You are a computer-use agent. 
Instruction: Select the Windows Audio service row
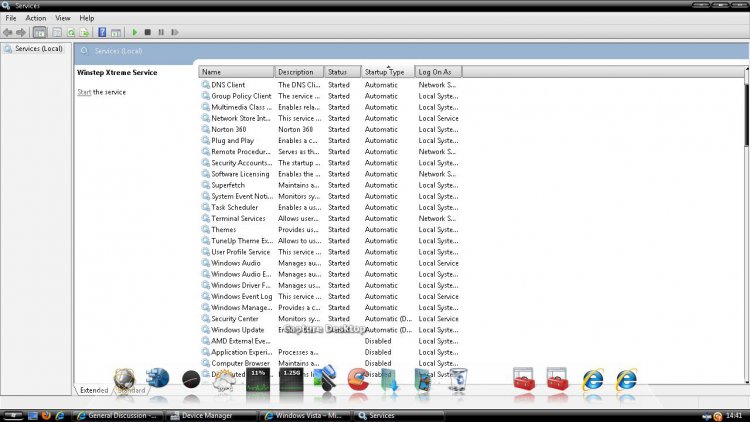[330, 263]
